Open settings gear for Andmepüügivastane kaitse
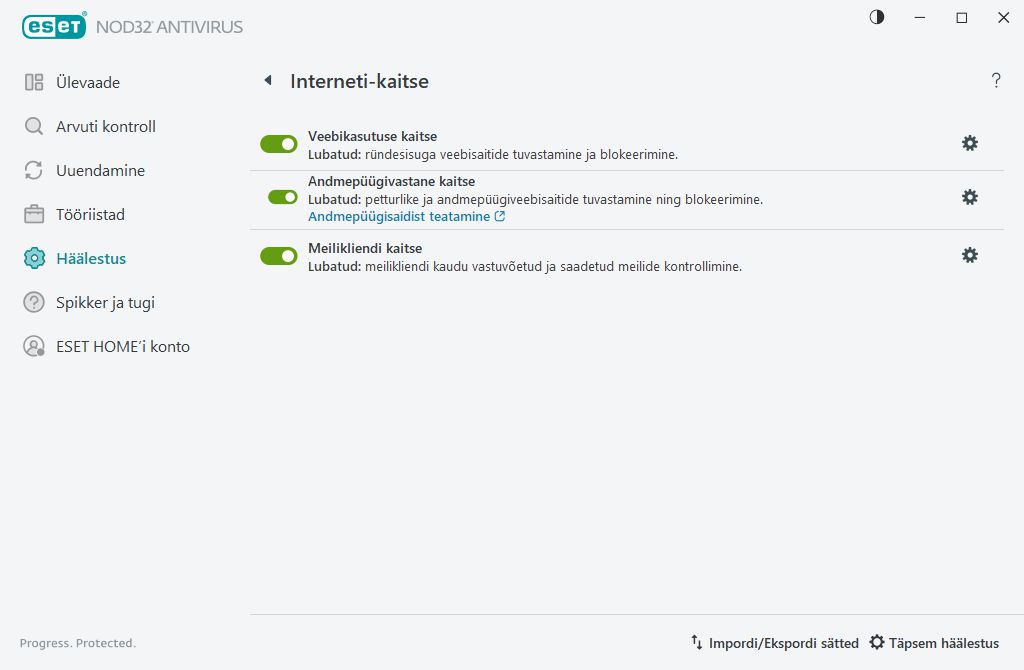Image resolution: width=1024 pixels, height=670 pixels. [x=969, y=197]
